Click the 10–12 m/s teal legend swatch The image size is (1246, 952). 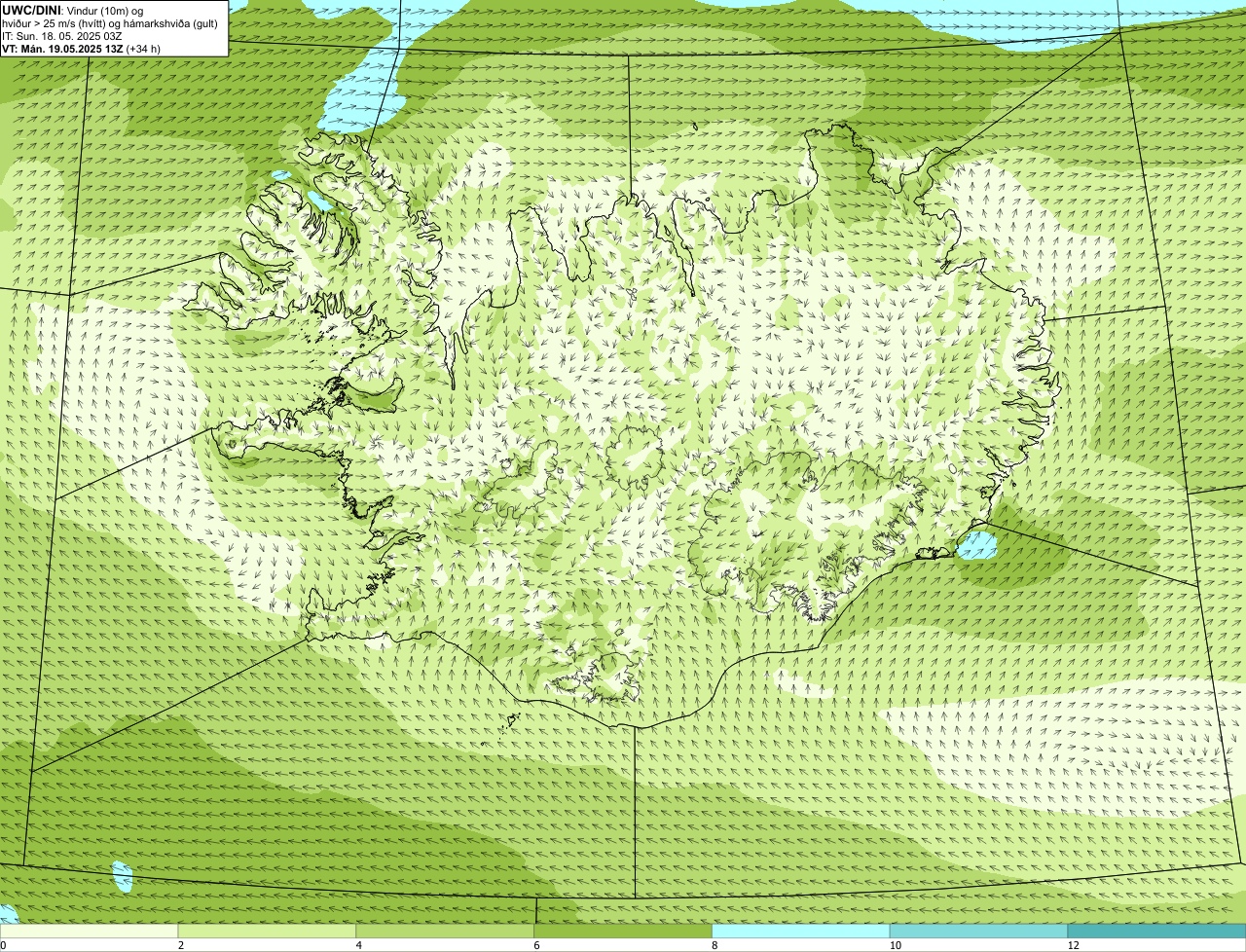pos(978,932)
